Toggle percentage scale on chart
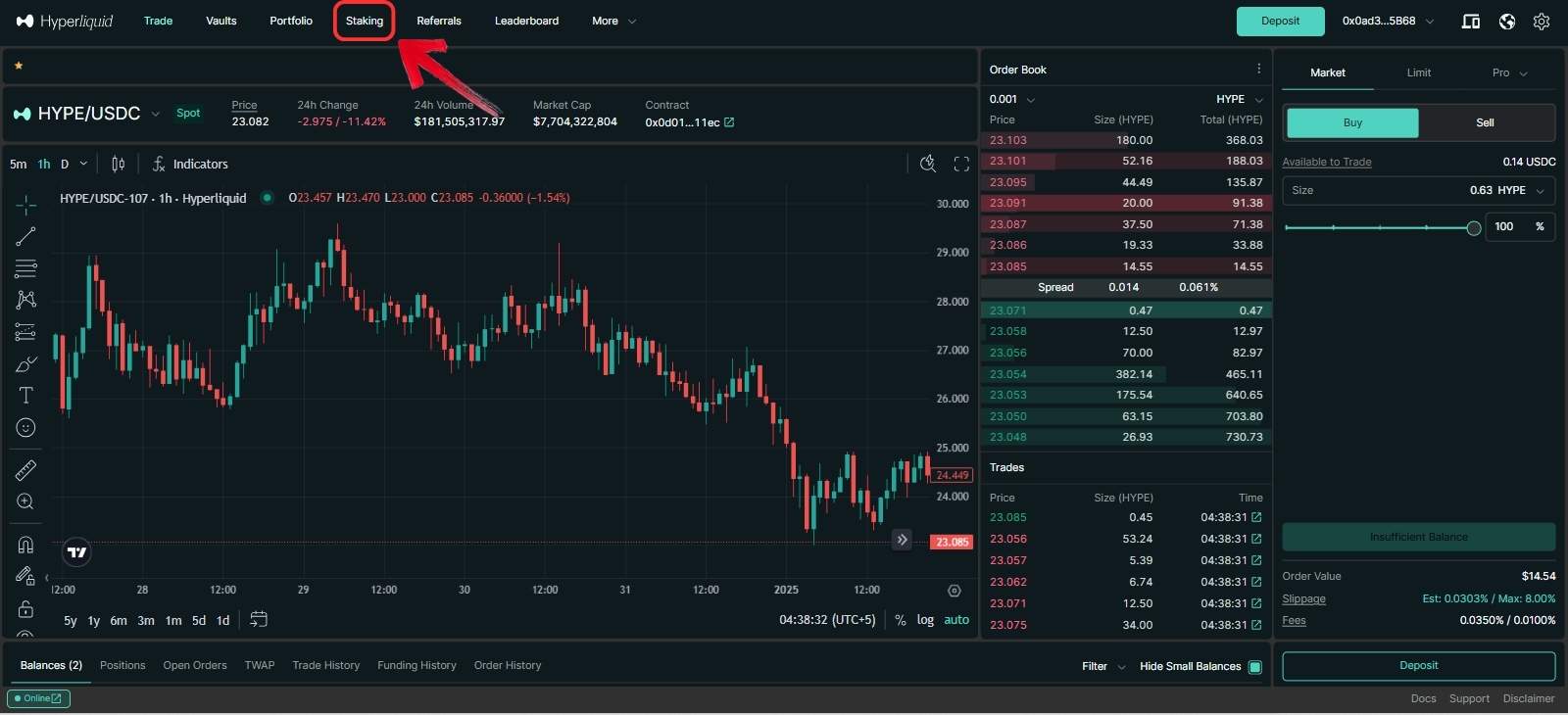The width and height of the screenshot is (1568, 715). 901,620
